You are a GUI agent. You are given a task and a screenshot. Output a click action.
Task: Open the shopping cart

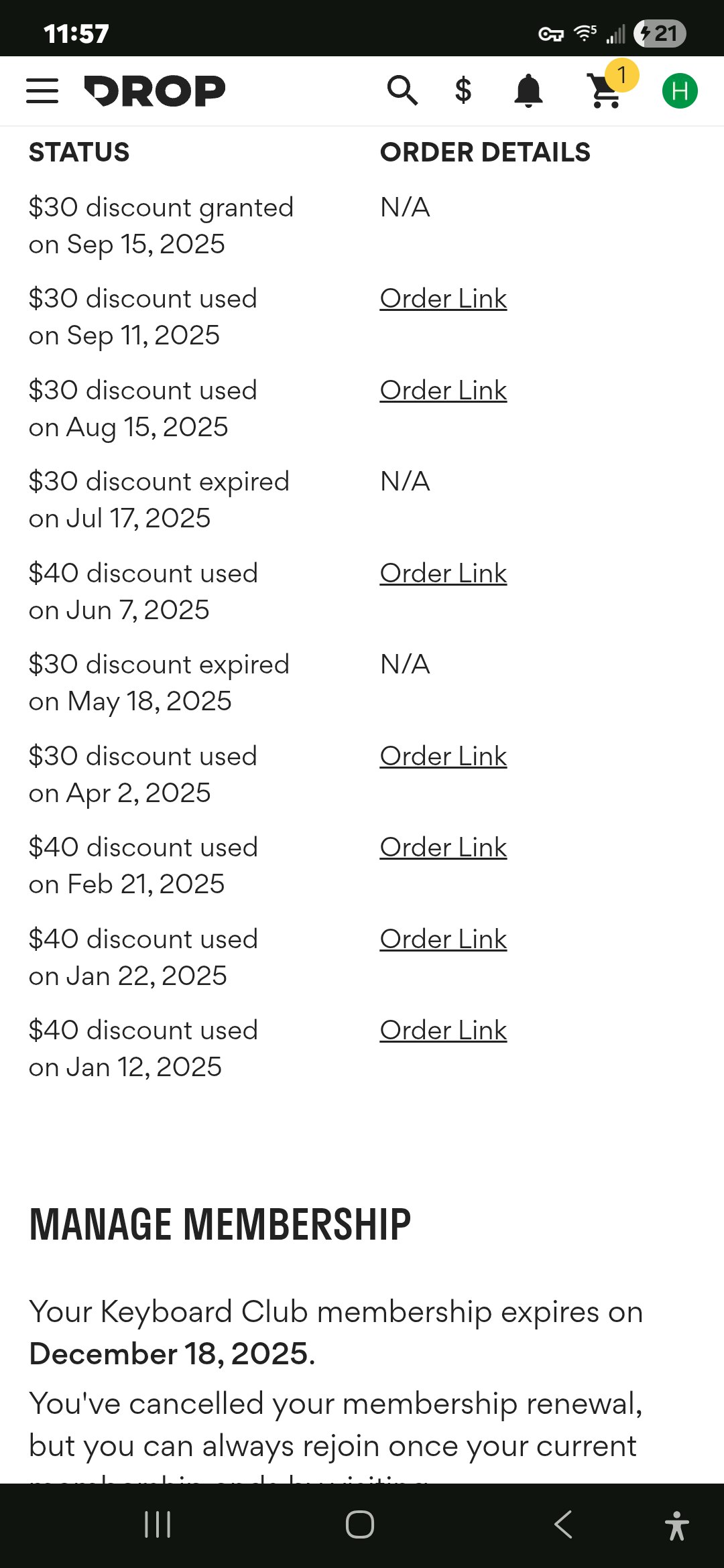click(603, 92)
